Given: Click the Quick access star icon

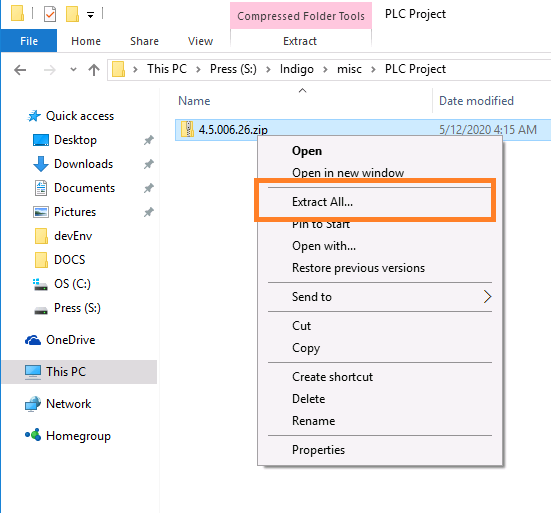Looking at the screenshot, I should click(34, 116).
